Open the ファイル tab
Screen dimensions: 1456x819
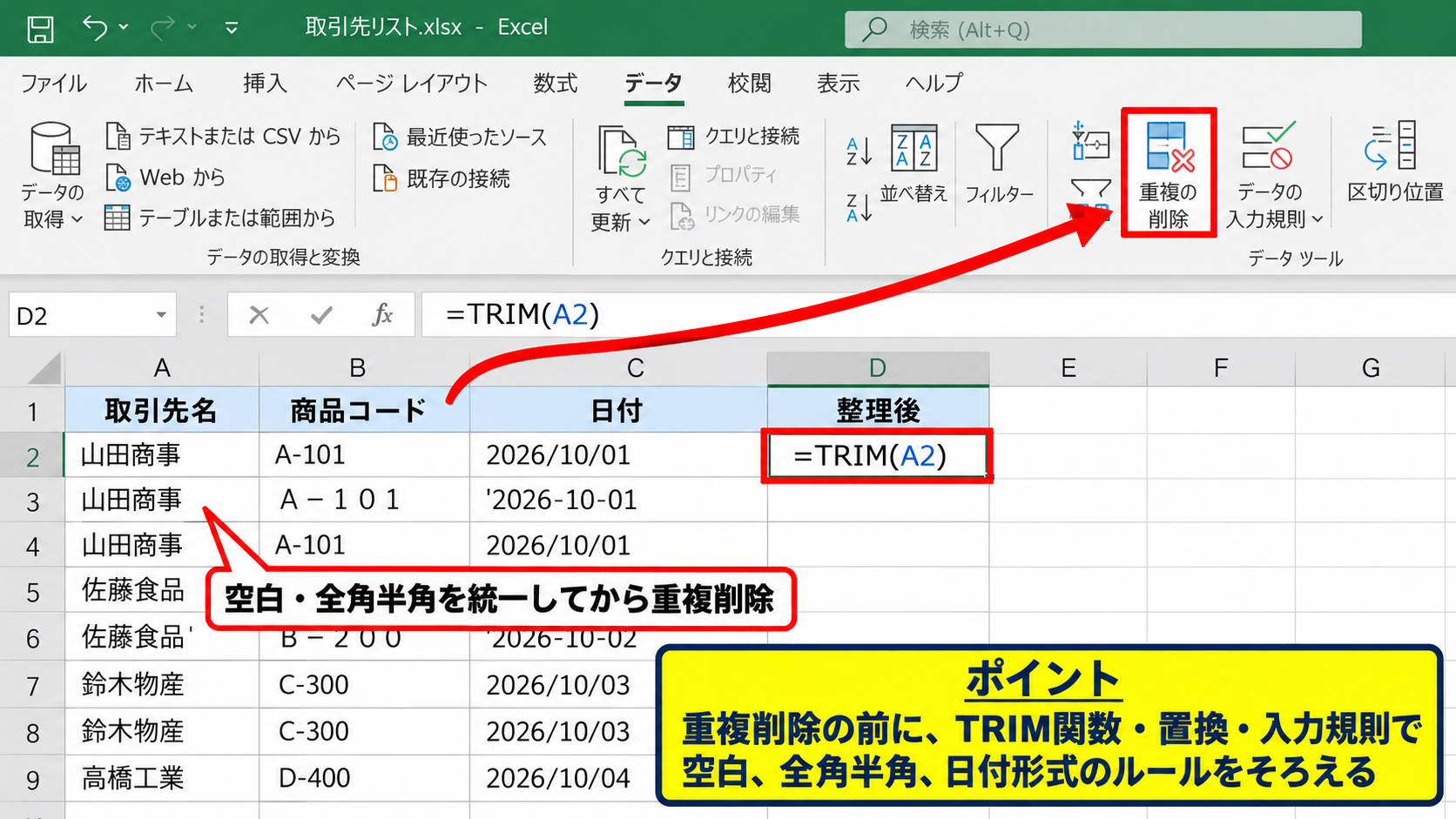click(x=53, y=84)
